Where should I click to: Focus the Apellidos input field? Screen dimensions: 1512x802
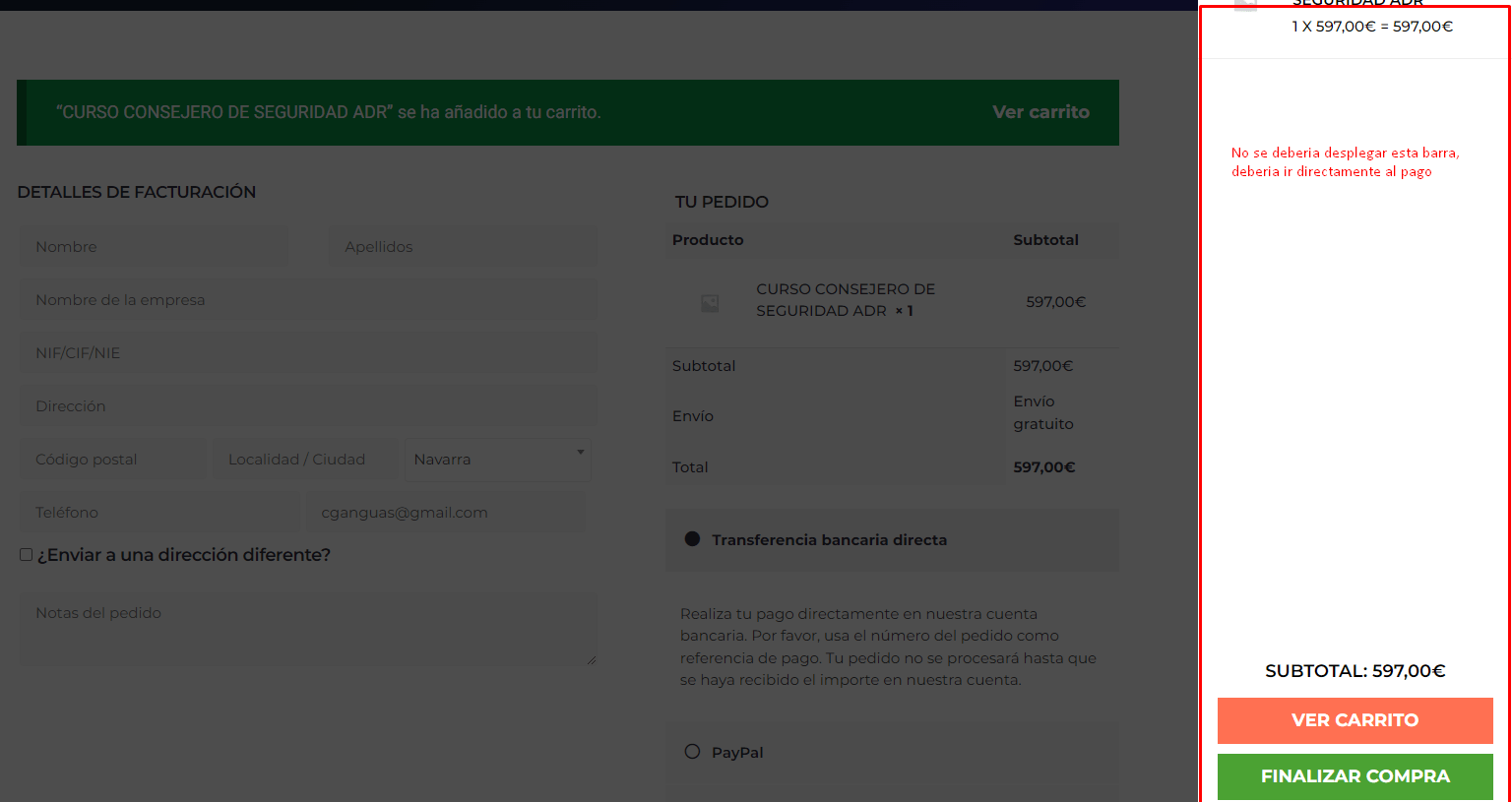click(x=463, y=247)
